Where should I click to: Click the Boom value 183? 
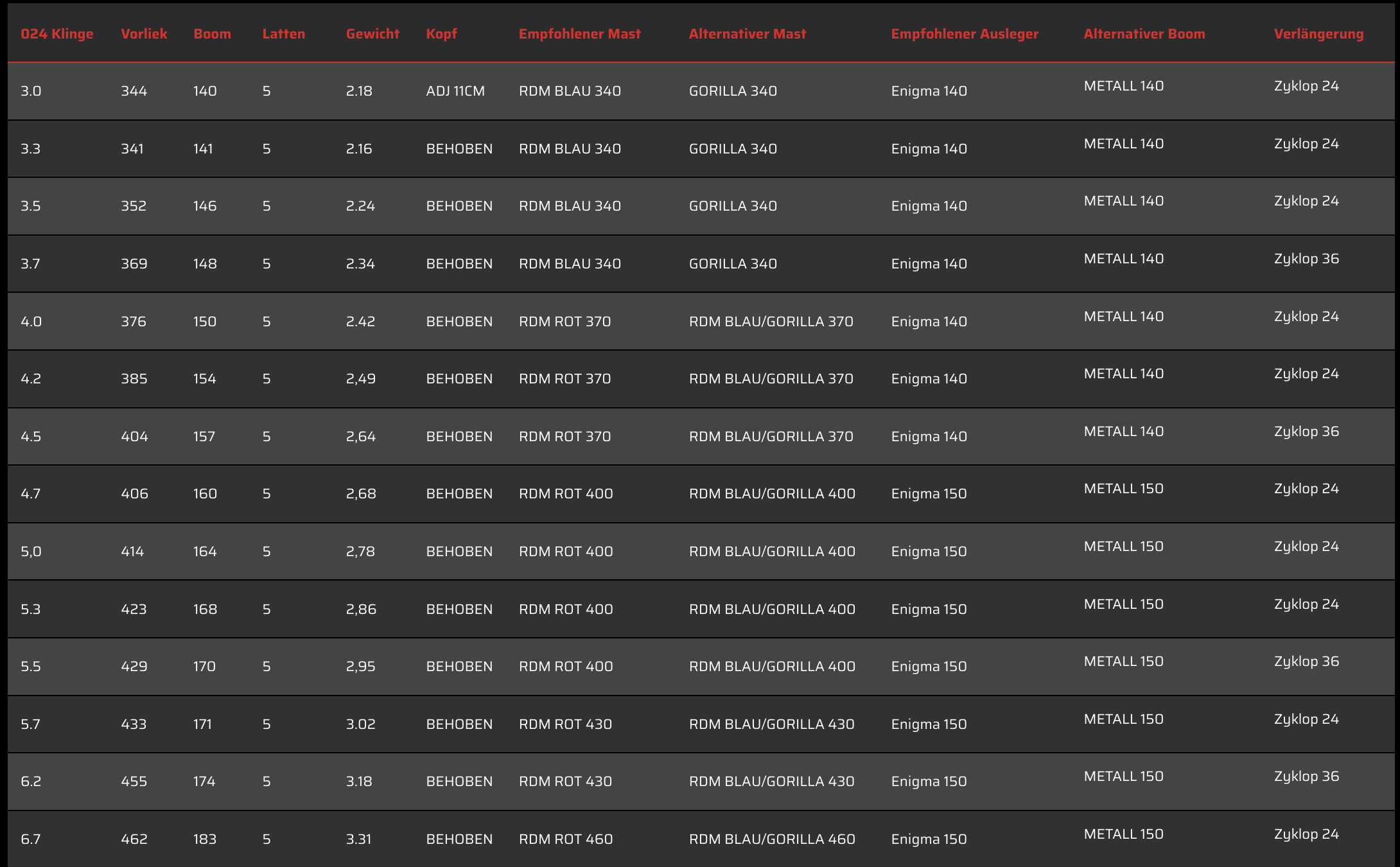(204, 839)
